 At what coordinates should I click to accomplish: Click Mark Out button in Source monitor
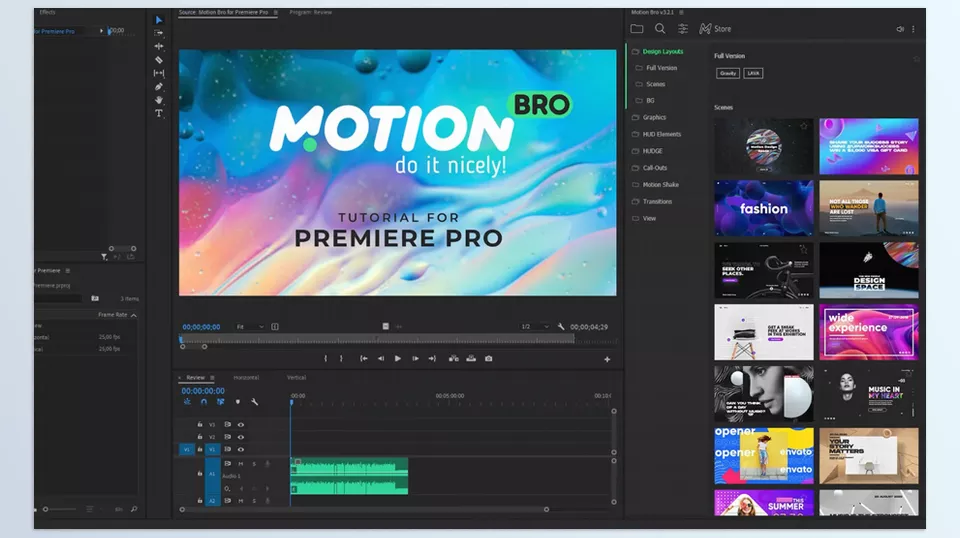[341, 359]
